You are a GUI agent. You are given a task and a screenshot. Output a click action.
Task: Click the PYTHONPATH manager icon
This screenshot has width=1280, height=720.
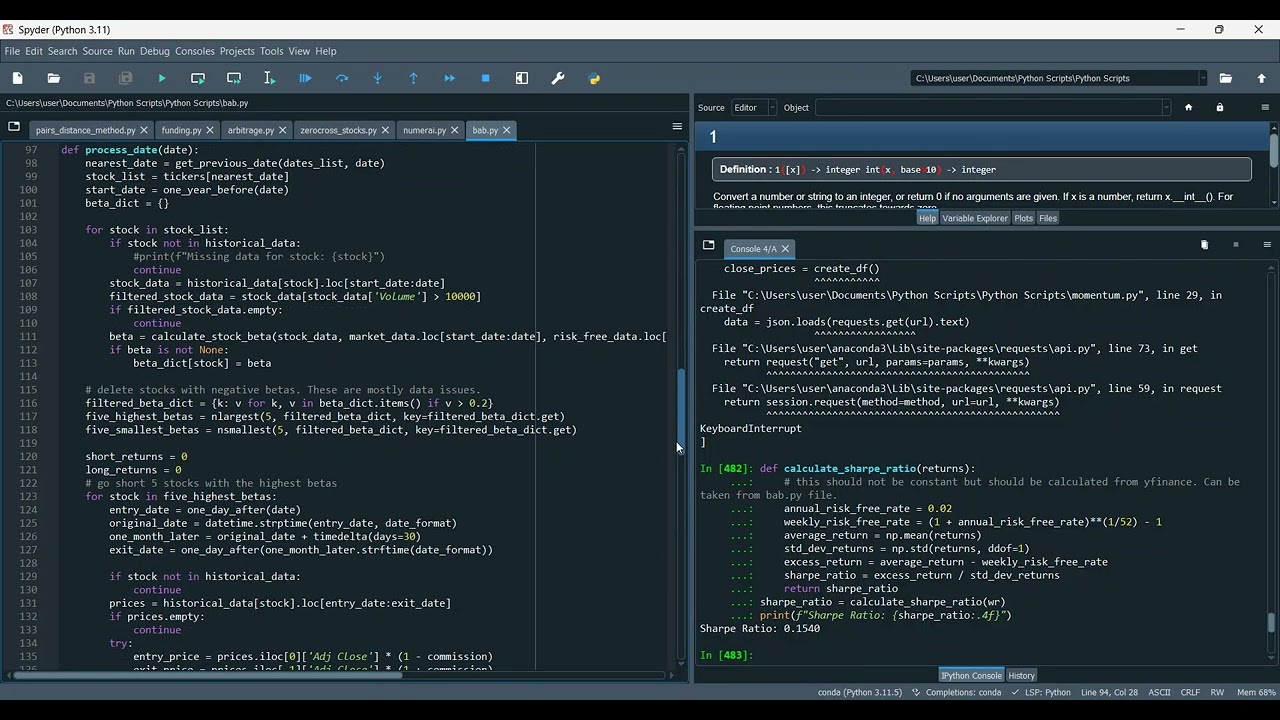(x=594, y=78)
